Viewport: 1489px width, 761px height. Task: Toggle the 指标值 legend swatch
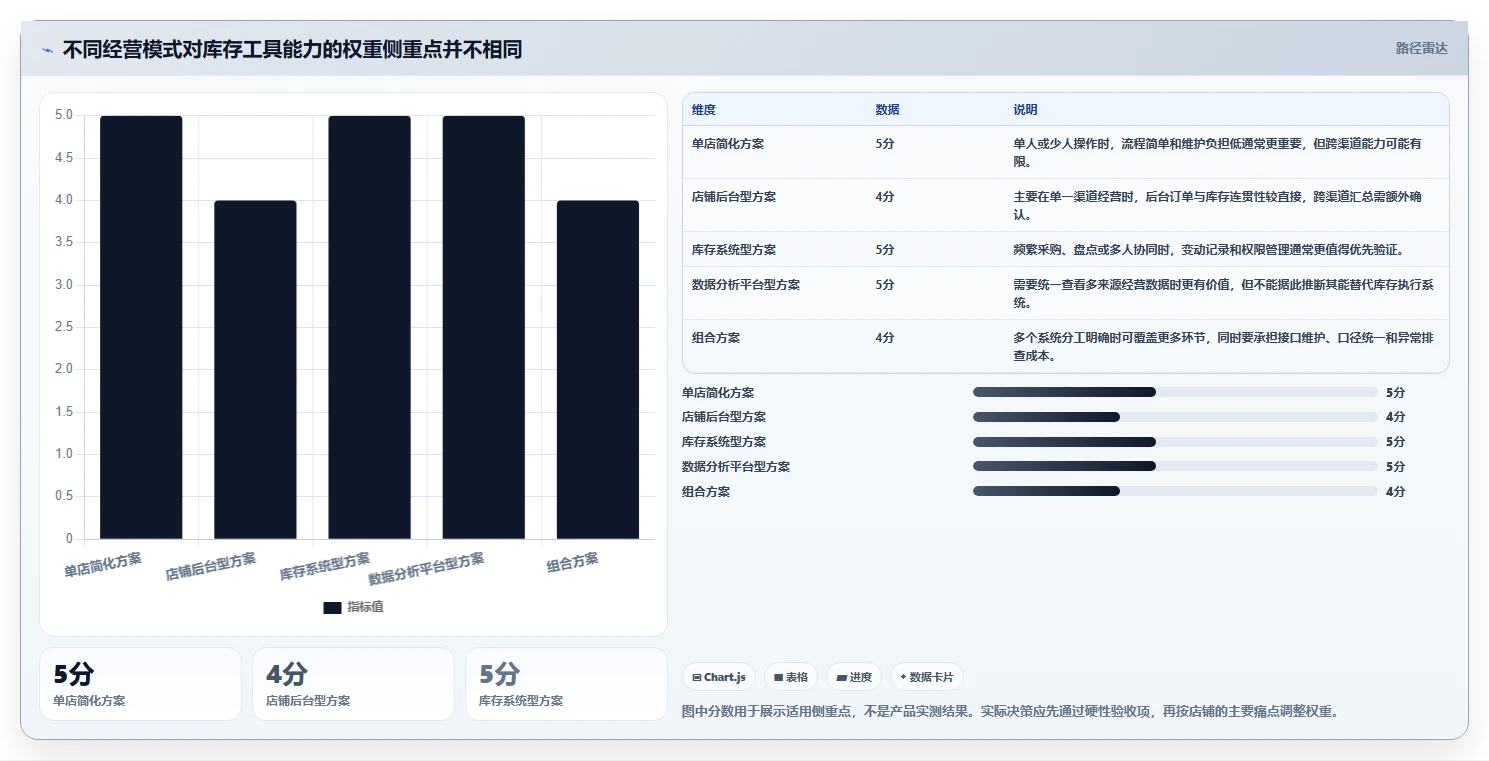tap(332, 608)
